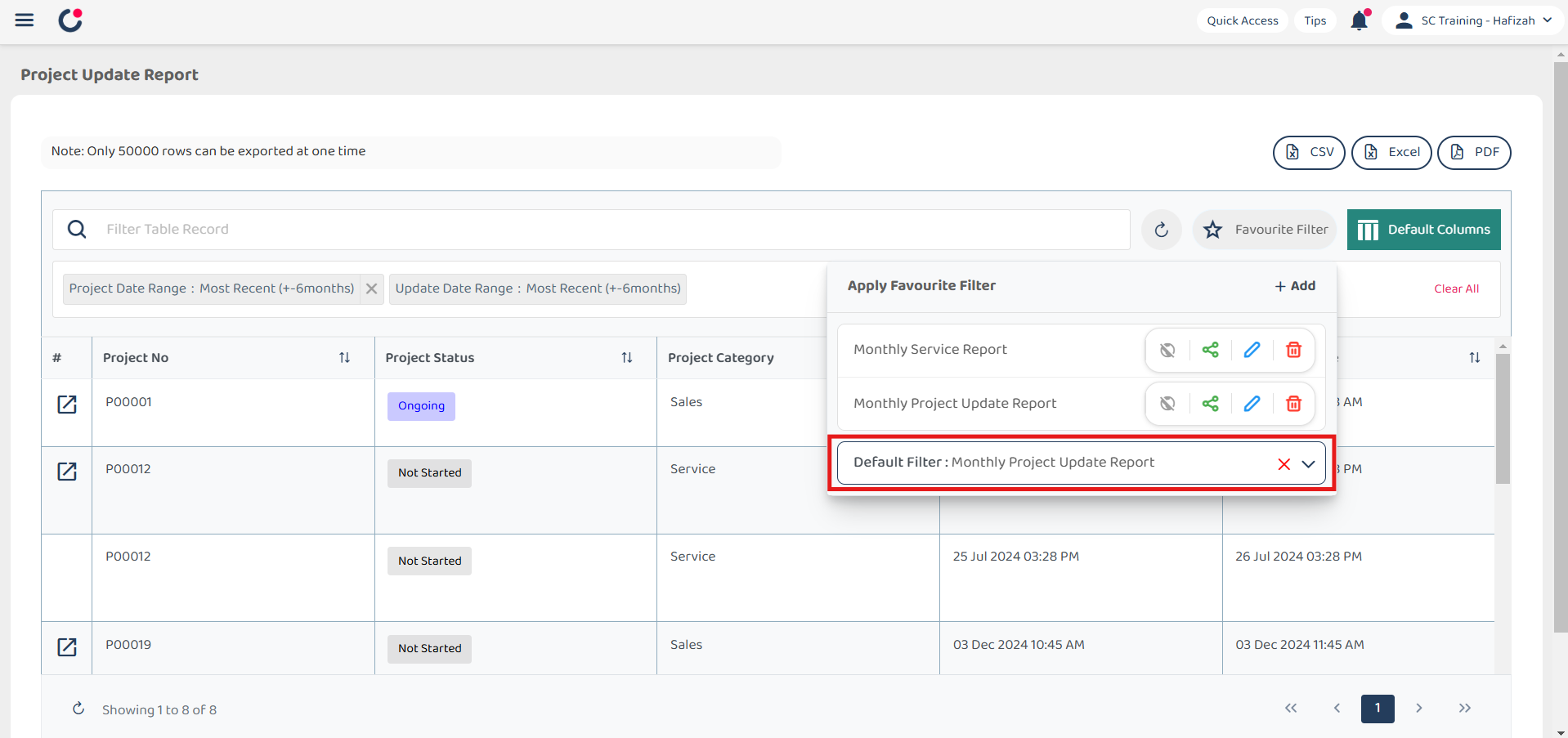Open record P00001 external link icon
The width and height of the screenshot is (1568, 738).
tap(67, 405)
